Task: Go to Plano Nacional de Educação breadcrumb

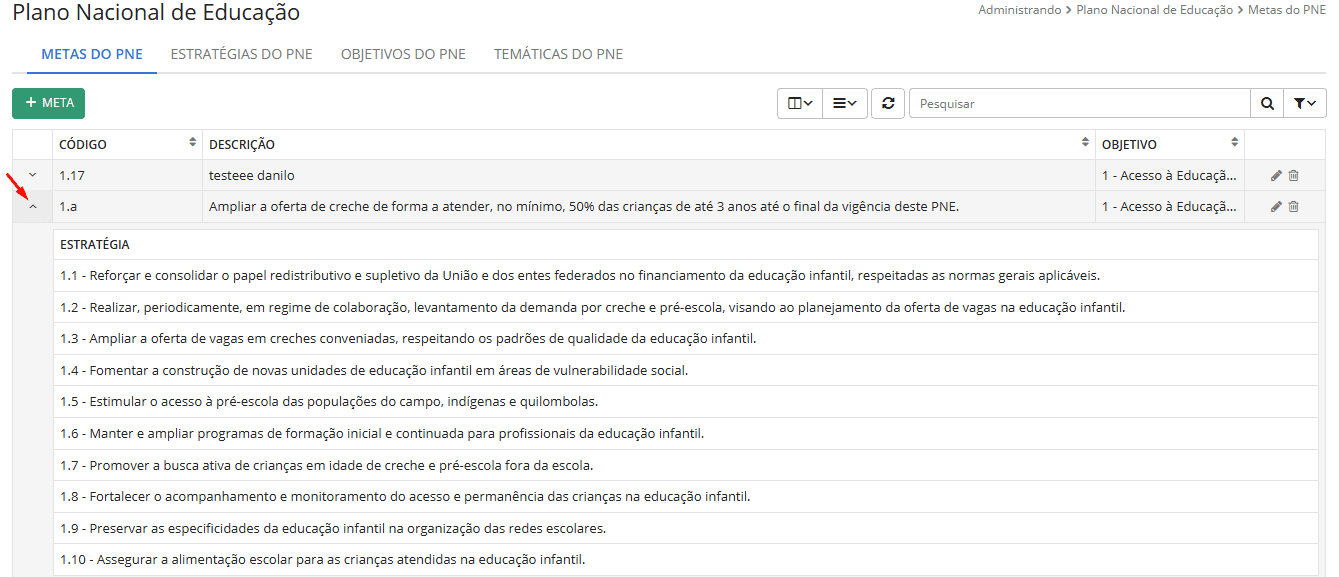Action: [1155, 9]
